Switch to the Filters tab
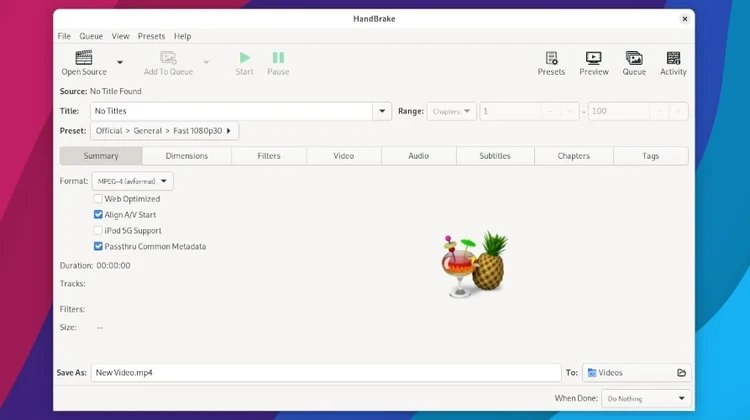The image size is (750, 420). [269, 156]
